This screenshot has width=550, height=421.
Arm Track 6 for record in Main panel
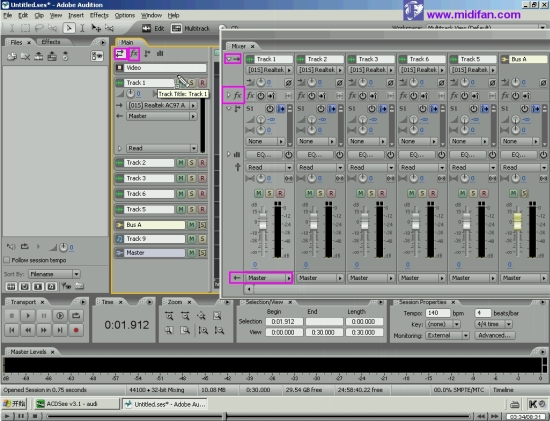202,194
